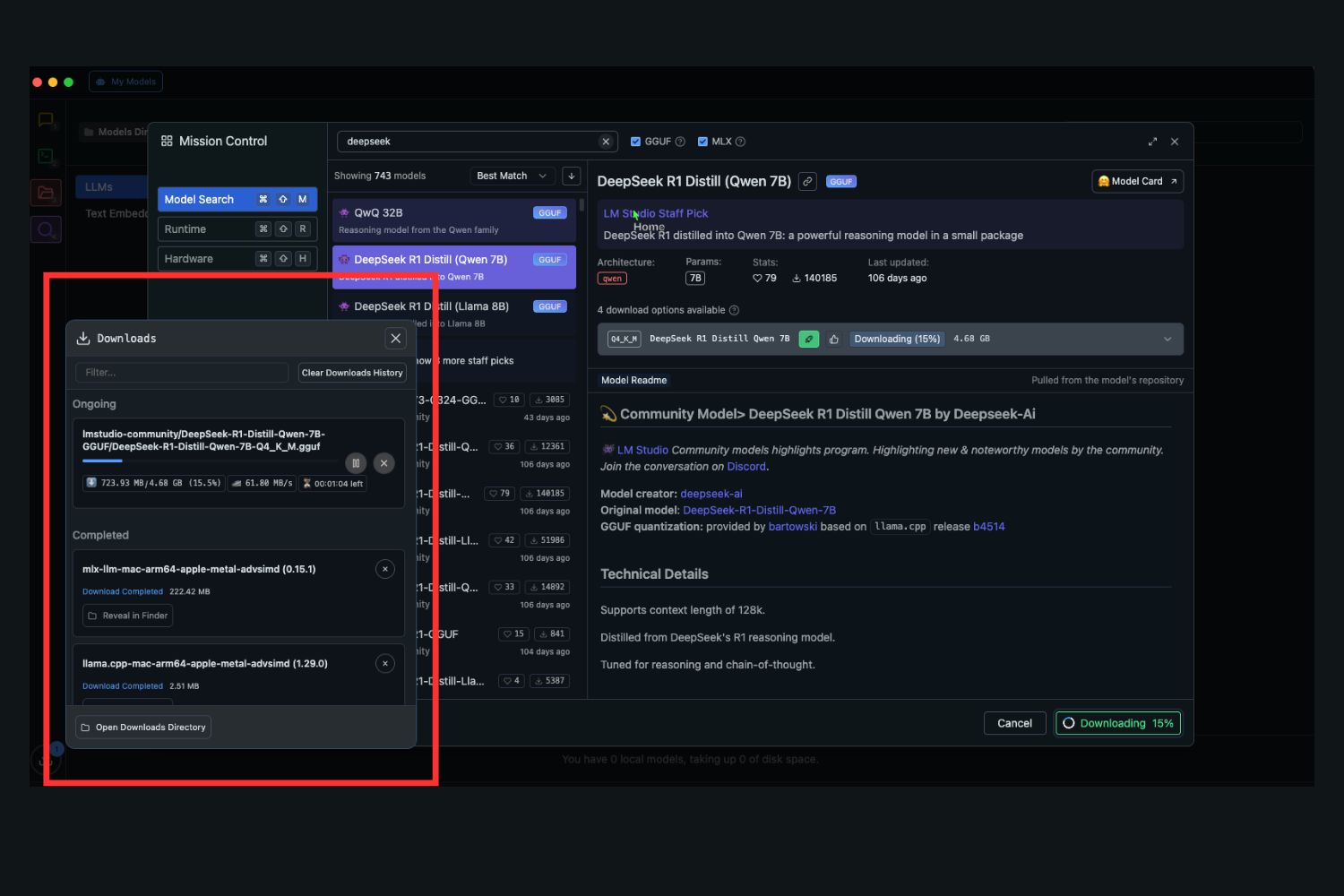The image size is (1344, 896).
Task: Click the Models Directory breadcrumb behind
Action: [x=114, y=132]
